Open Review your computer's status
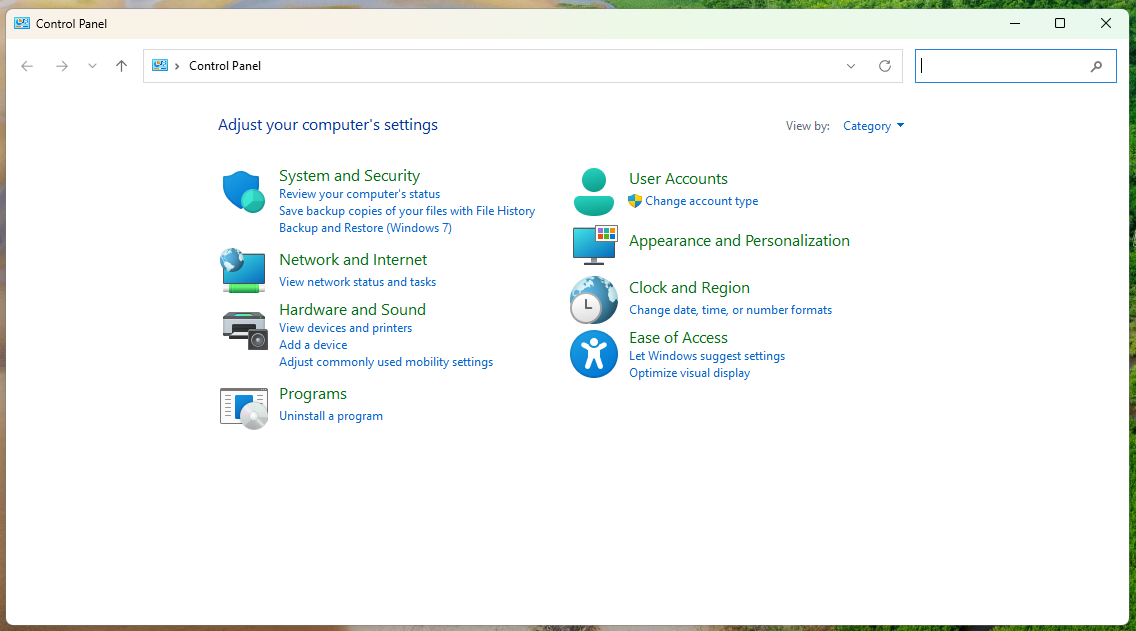Screen dimensions: 1136x631 [359, 194]
